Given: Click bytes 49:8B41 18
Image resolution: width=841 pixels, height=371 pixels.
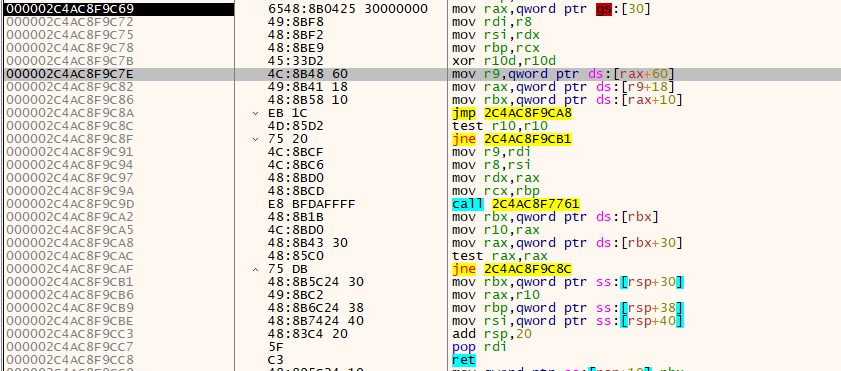Looking at the screenshot, I should 307,87.
